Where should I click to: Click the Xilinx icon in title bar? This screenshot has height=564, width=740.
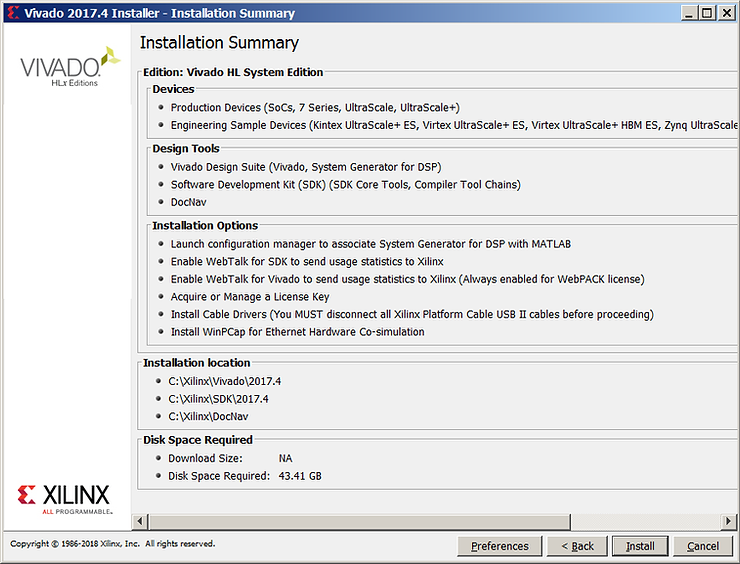pos(13,13)
